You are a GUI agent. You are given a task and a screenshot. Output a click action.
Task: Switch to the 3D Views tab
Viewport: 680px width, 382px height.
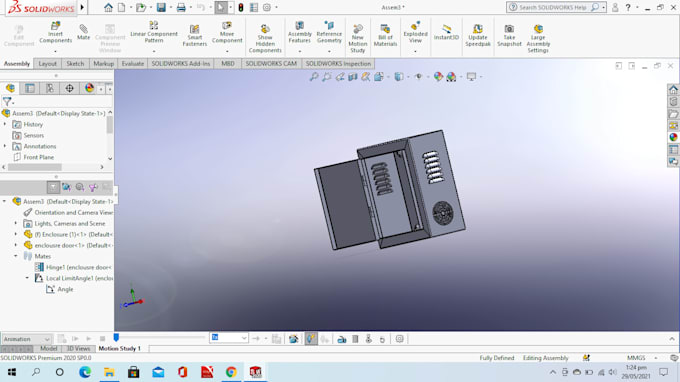point(78,349)
